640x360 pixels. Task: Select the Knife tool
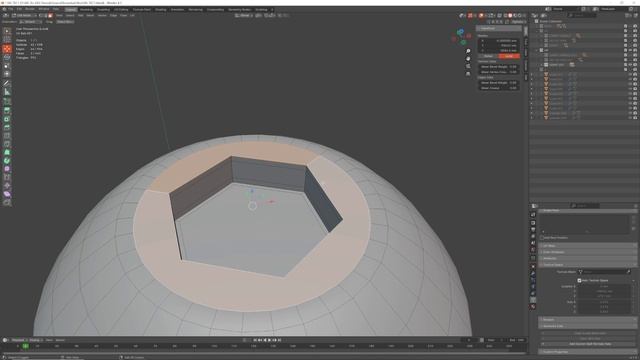click(x=7, y=144)
